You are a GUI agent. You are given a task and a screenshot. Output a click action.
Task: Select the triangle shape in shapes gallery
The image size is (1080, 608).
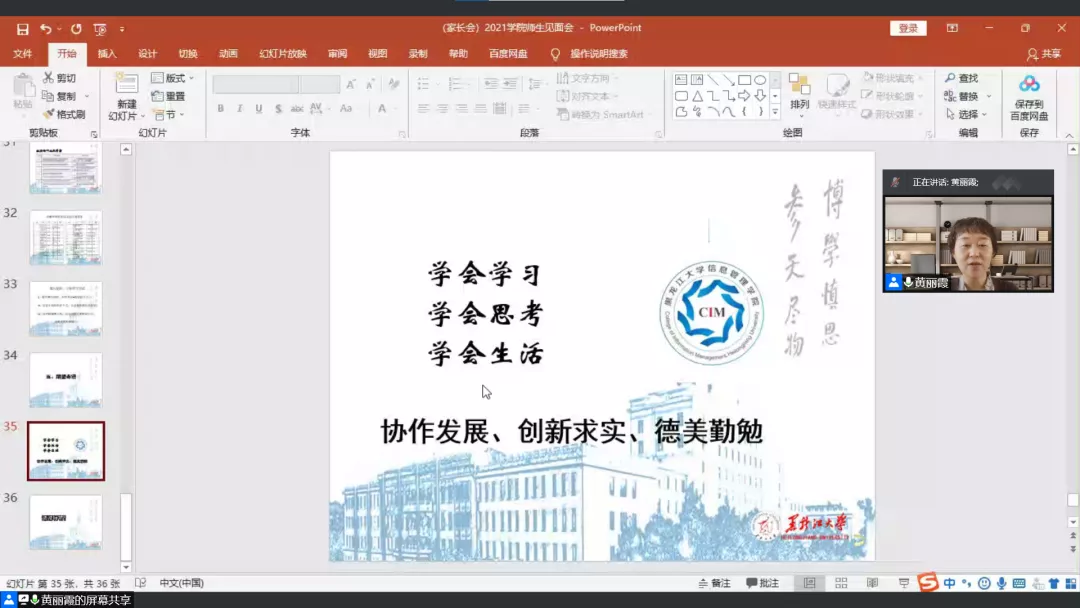pyautogui.click(x=698, y=96)
